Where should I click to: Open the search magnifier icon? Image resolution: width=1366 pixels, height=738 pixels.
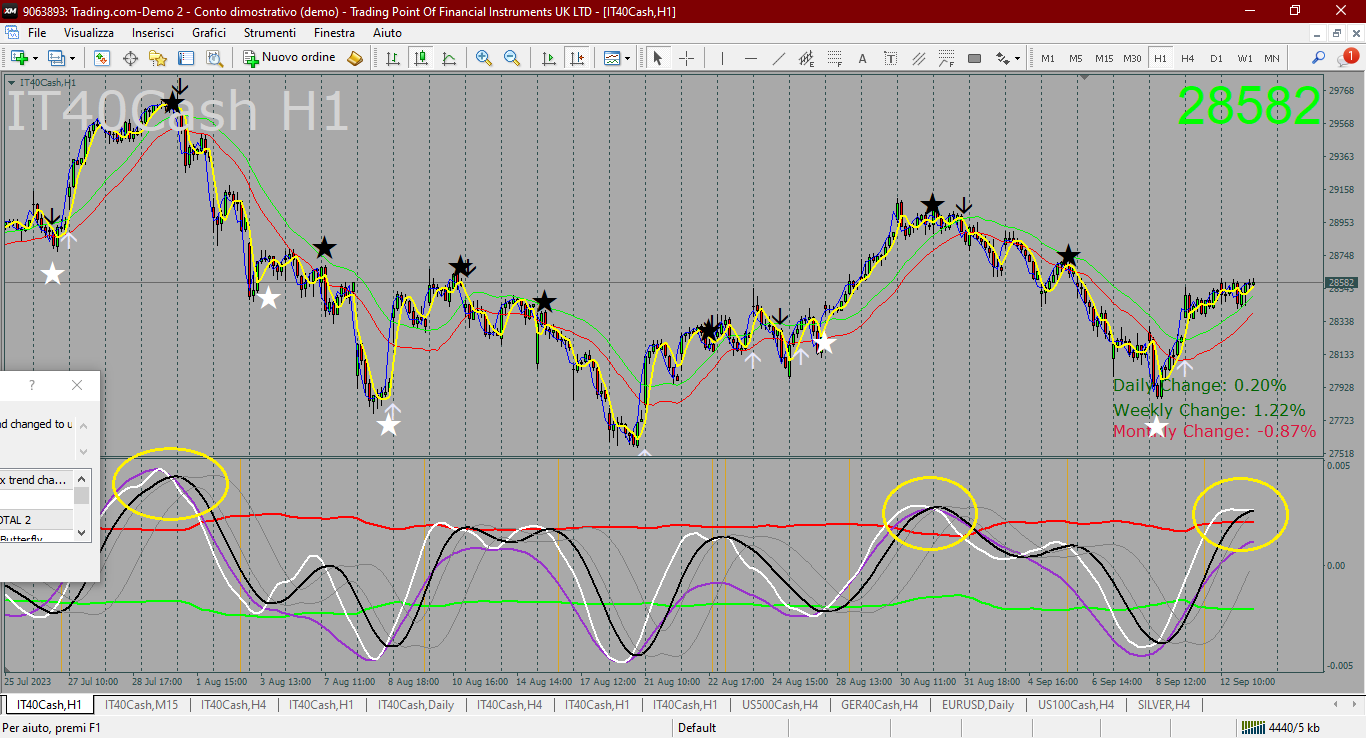tap(1319, 58)
